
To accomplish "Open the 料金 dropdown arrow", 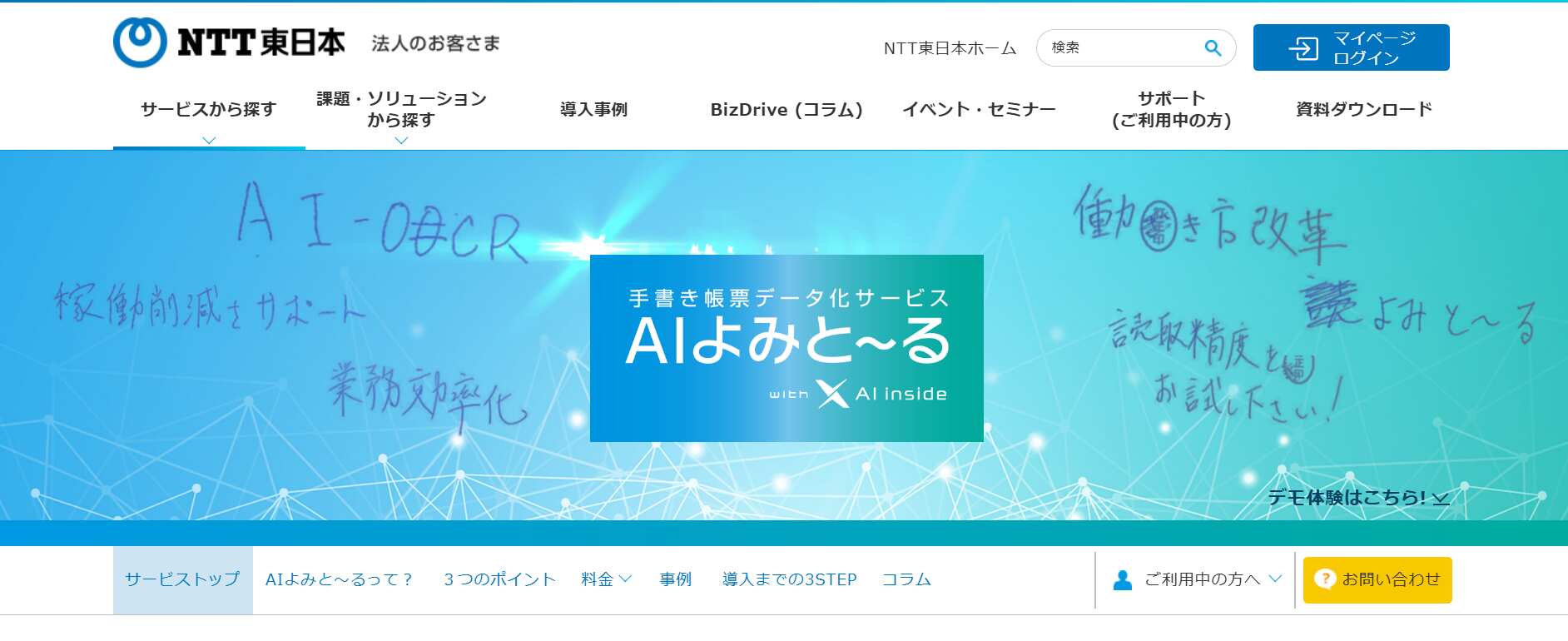I will pyautogui.click(x=626, y=579).
